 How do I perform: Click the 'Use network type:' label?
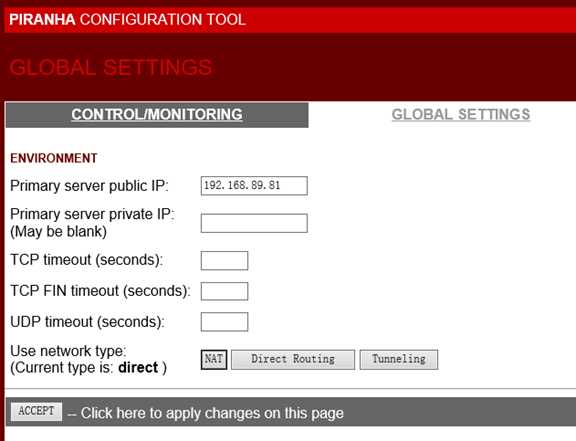(x=68, y=351)
